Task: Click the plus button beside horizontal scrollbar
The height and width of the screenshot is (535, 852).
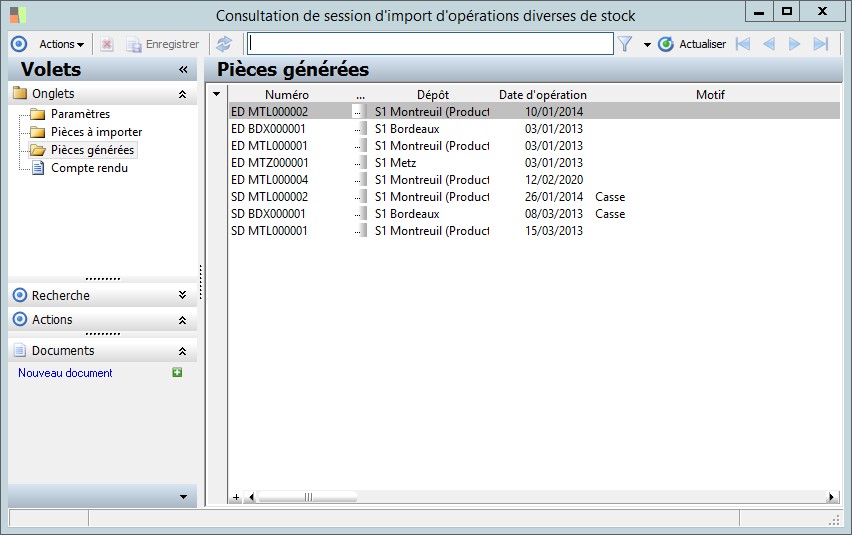Action: [236, 496]
